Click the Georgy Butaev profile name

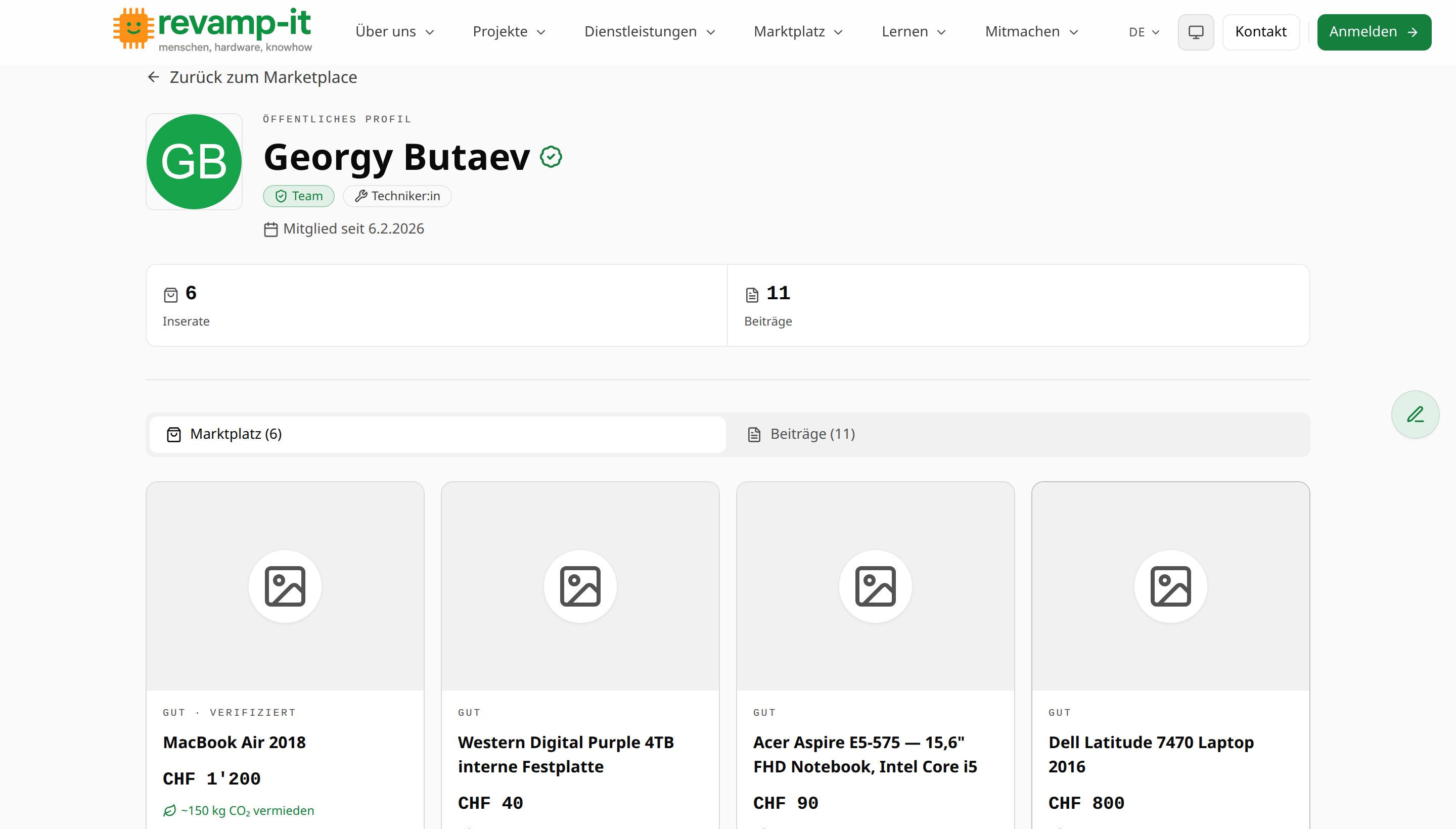tap(397, 157)
